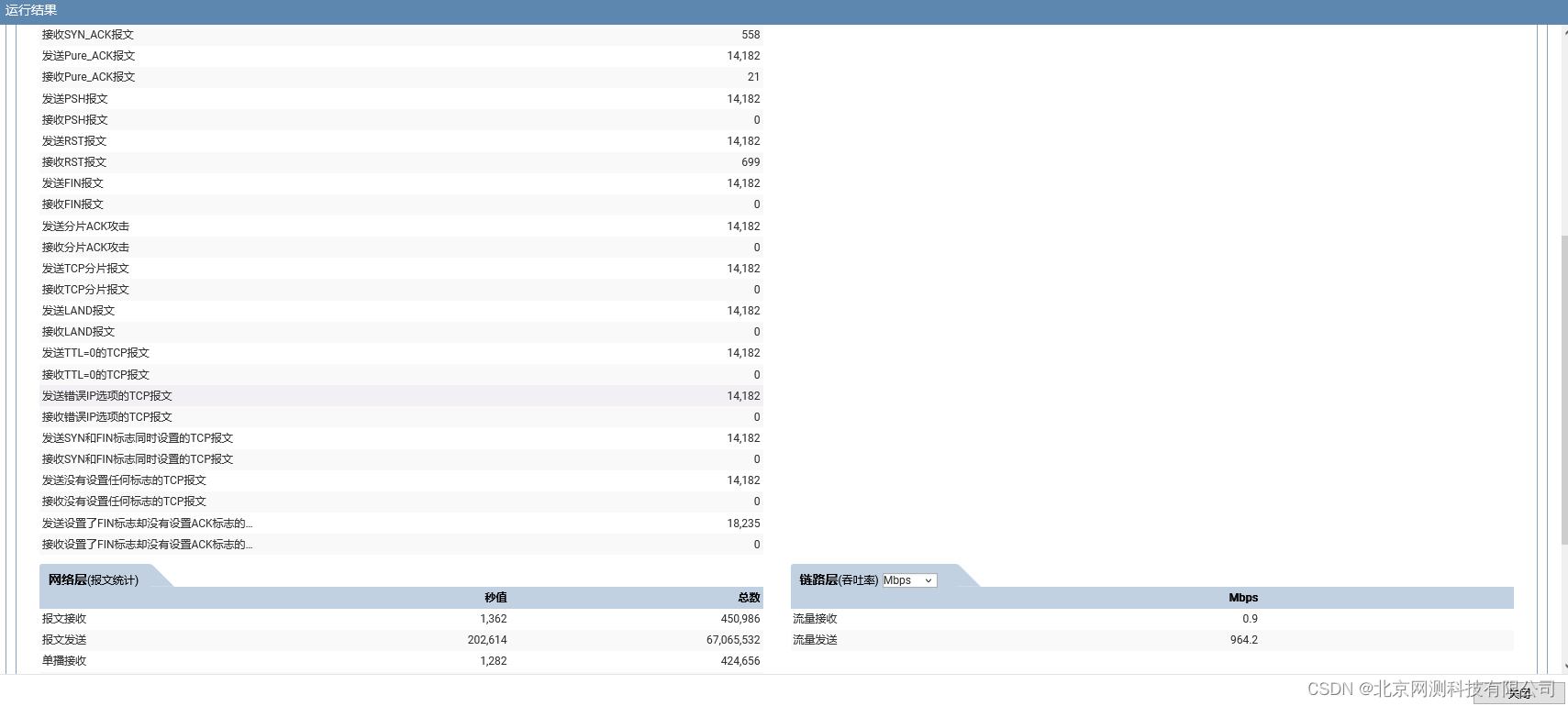This screenshot has height=706, width=1568.
Task: Select the 接收TTL=0的TCP报文 row label
Action: (x=95, y=375)
